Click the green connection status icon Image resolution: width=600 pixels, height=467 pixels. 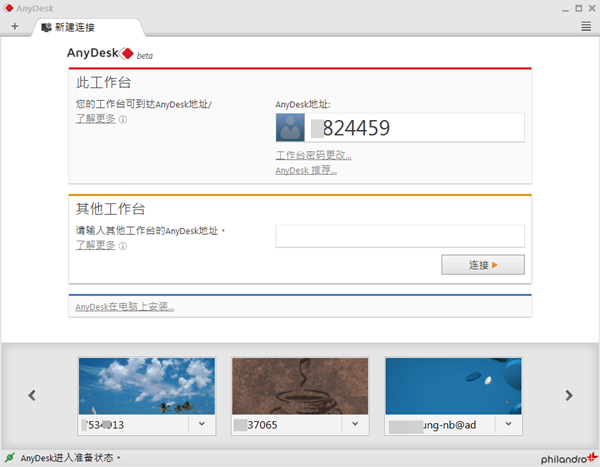click(x=10, y=457)
